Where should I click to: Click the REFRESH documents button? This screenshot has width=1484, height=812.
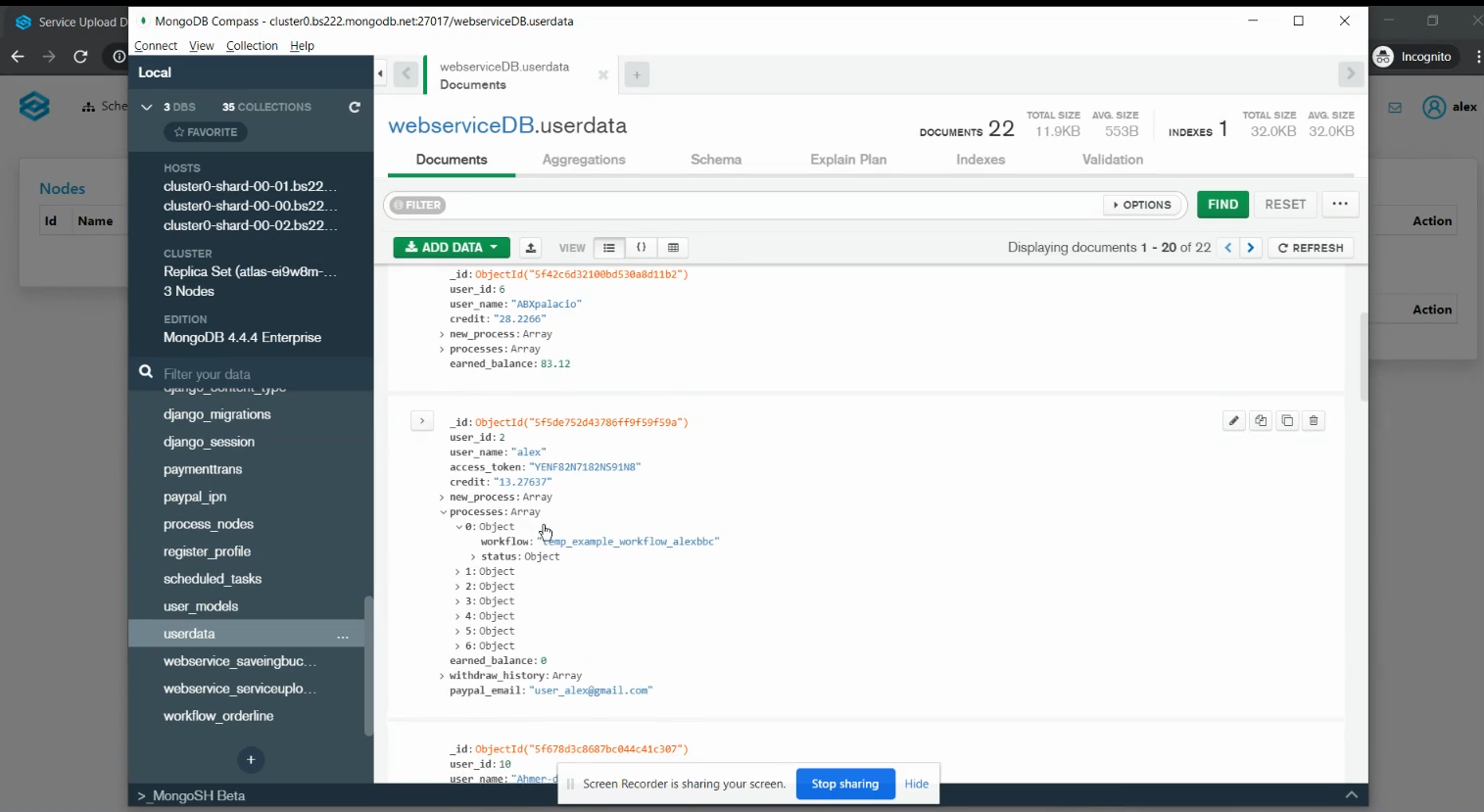[1311, 248]
